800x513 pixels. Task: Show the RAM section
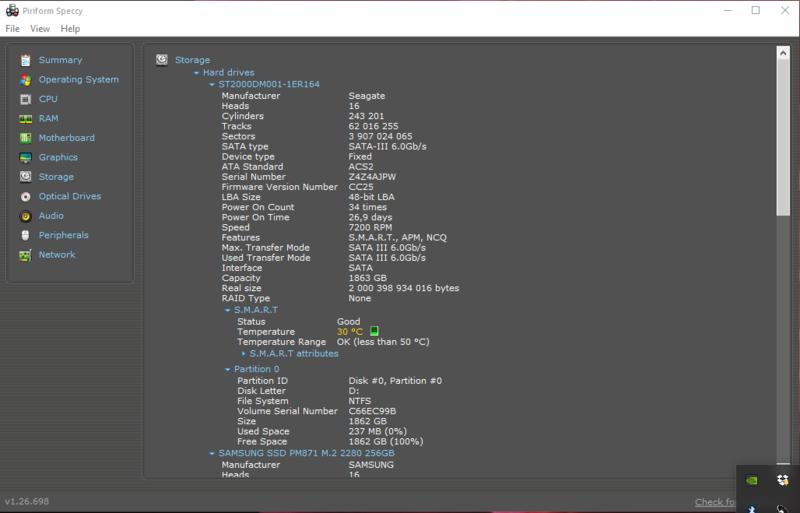coord(48,118)
